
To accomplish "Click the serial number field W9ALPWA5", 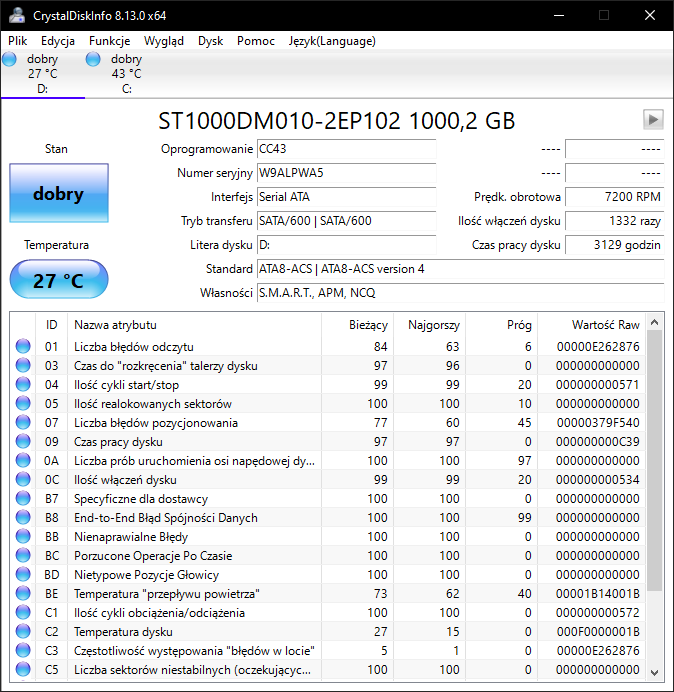I will (346, 173).
